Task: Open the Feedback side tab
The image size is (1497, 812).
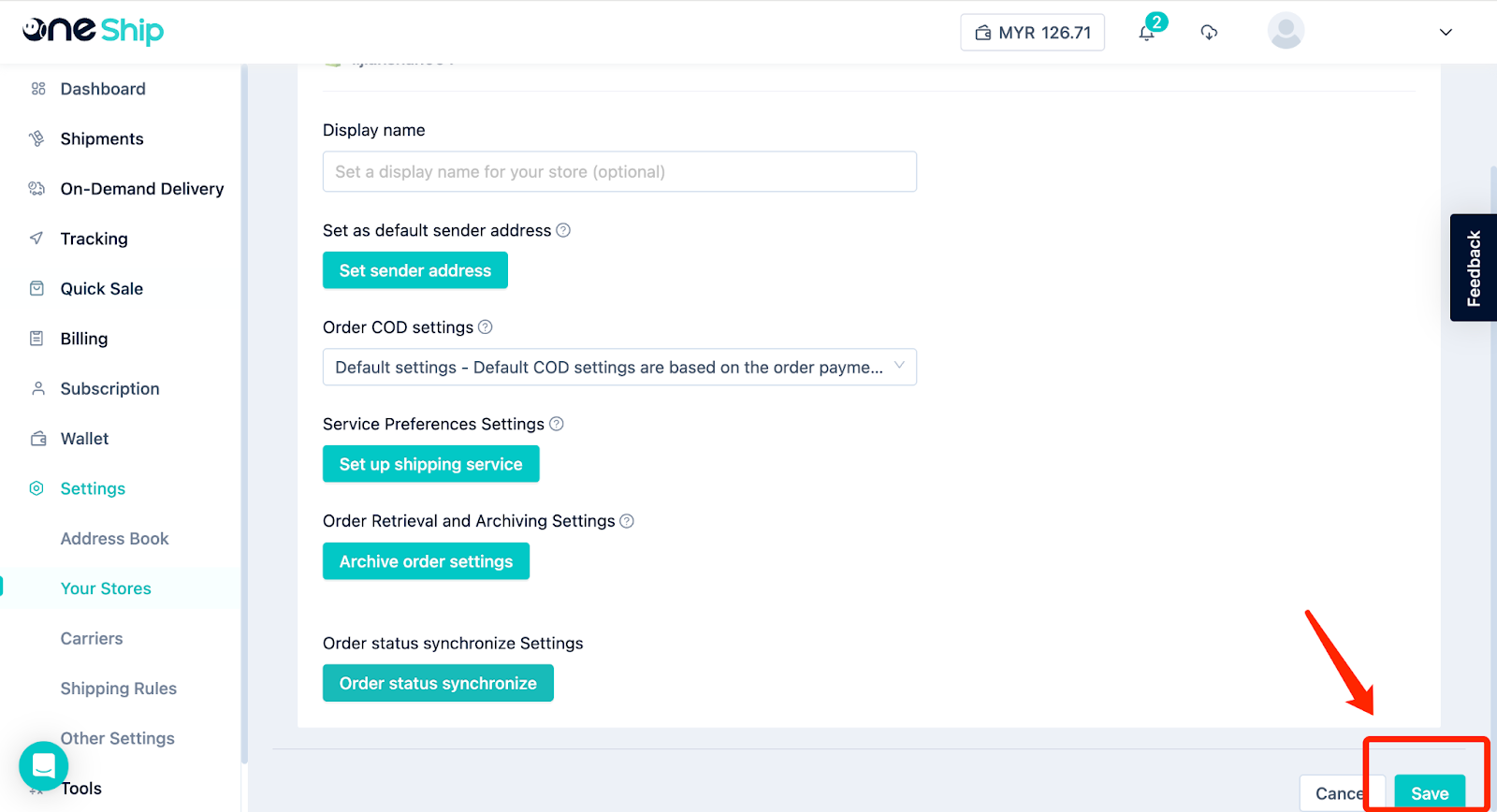Action: point(1474,268)
